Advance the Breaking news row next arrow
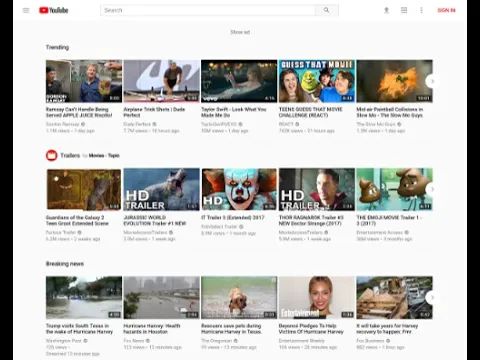The image size is (480, 360). (432, 297)
